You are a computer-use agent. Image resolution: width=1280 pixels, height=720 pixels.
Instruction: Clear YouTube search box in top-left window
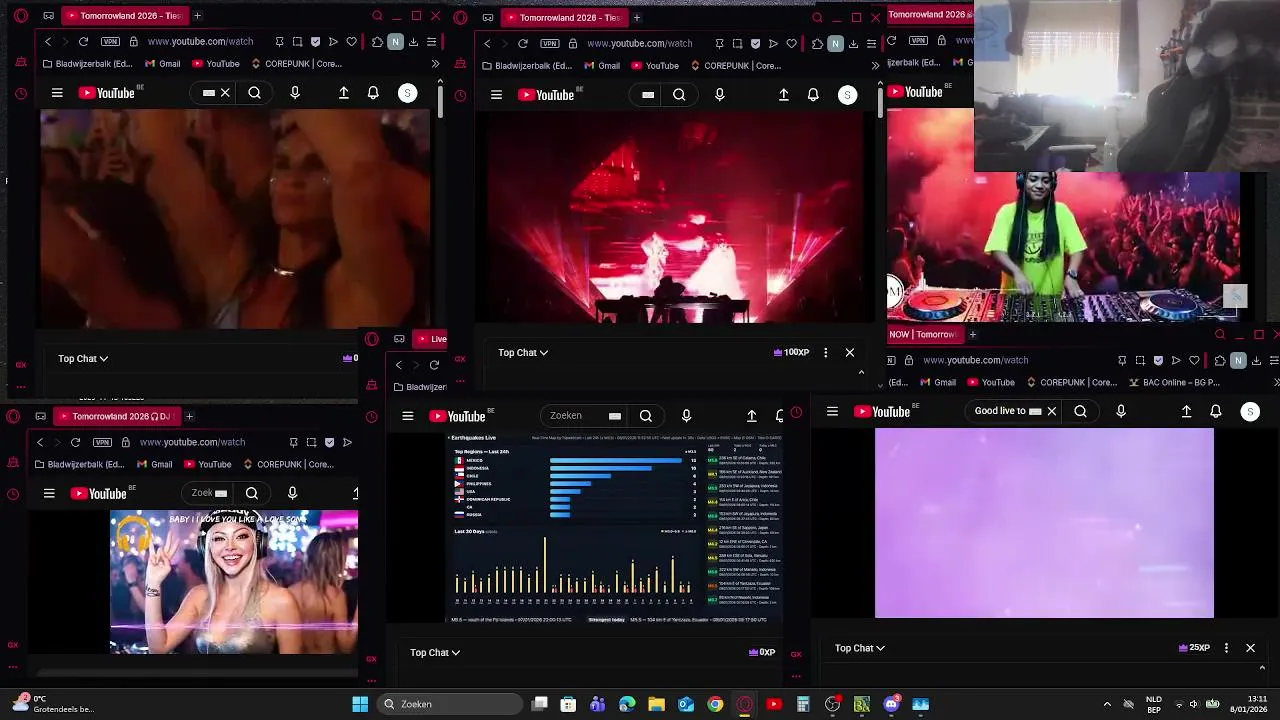coord(225,93)
